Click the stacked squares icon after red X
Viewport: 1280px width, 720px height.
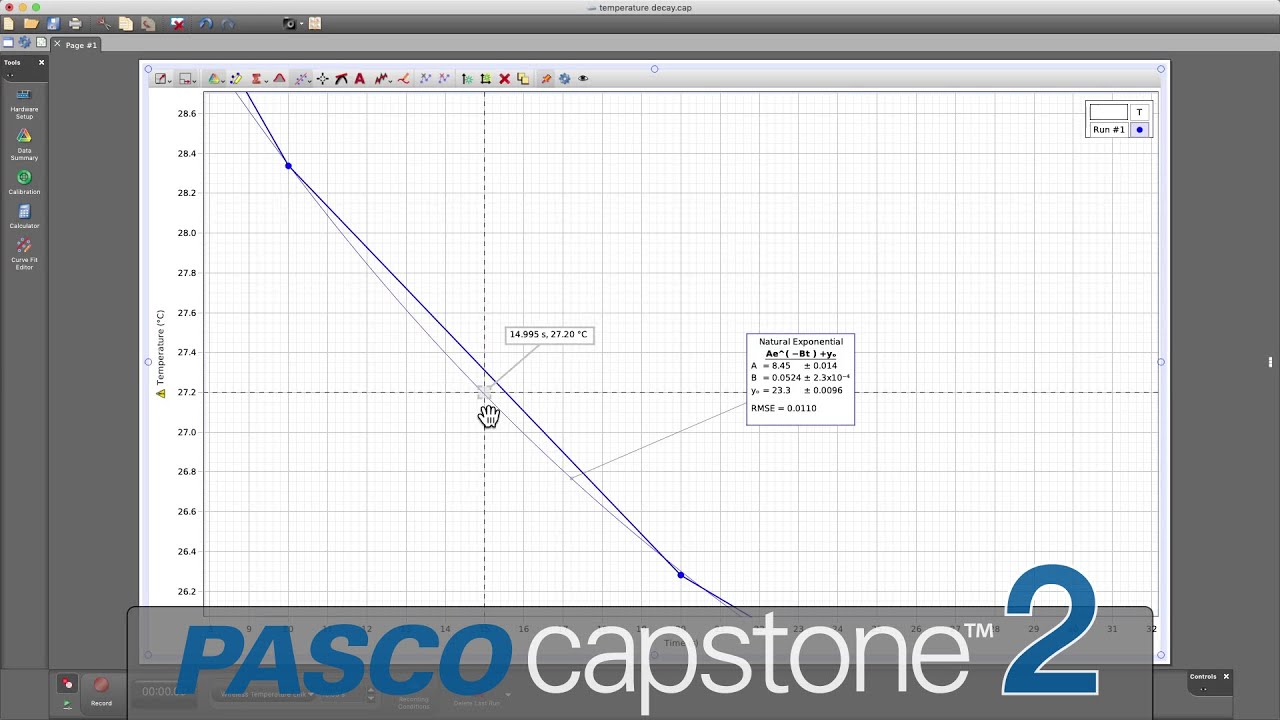coord(523,78)
